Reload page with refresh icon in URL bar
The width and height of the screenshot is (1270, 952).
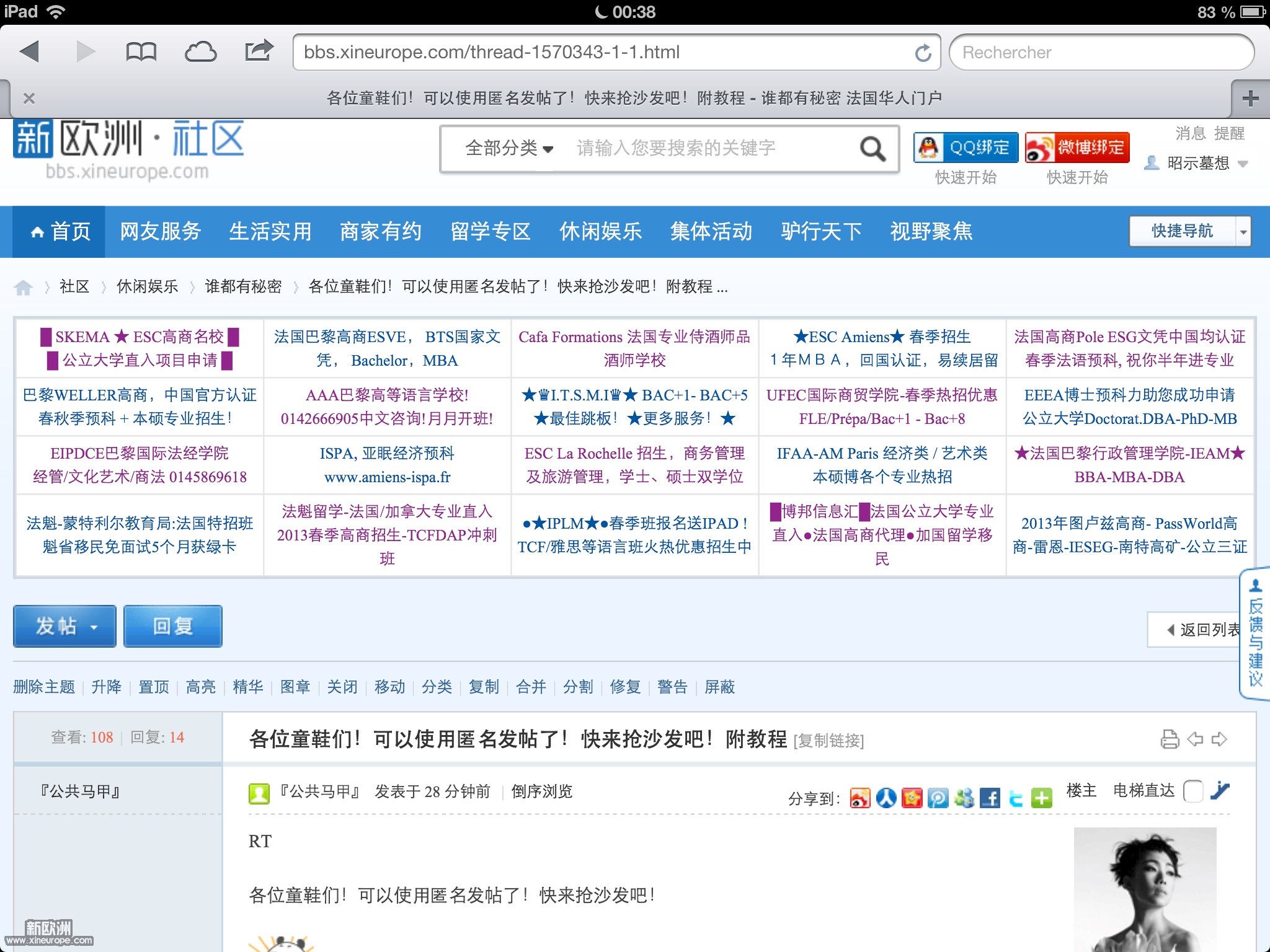pyautogui.click(x=923, y=53)
